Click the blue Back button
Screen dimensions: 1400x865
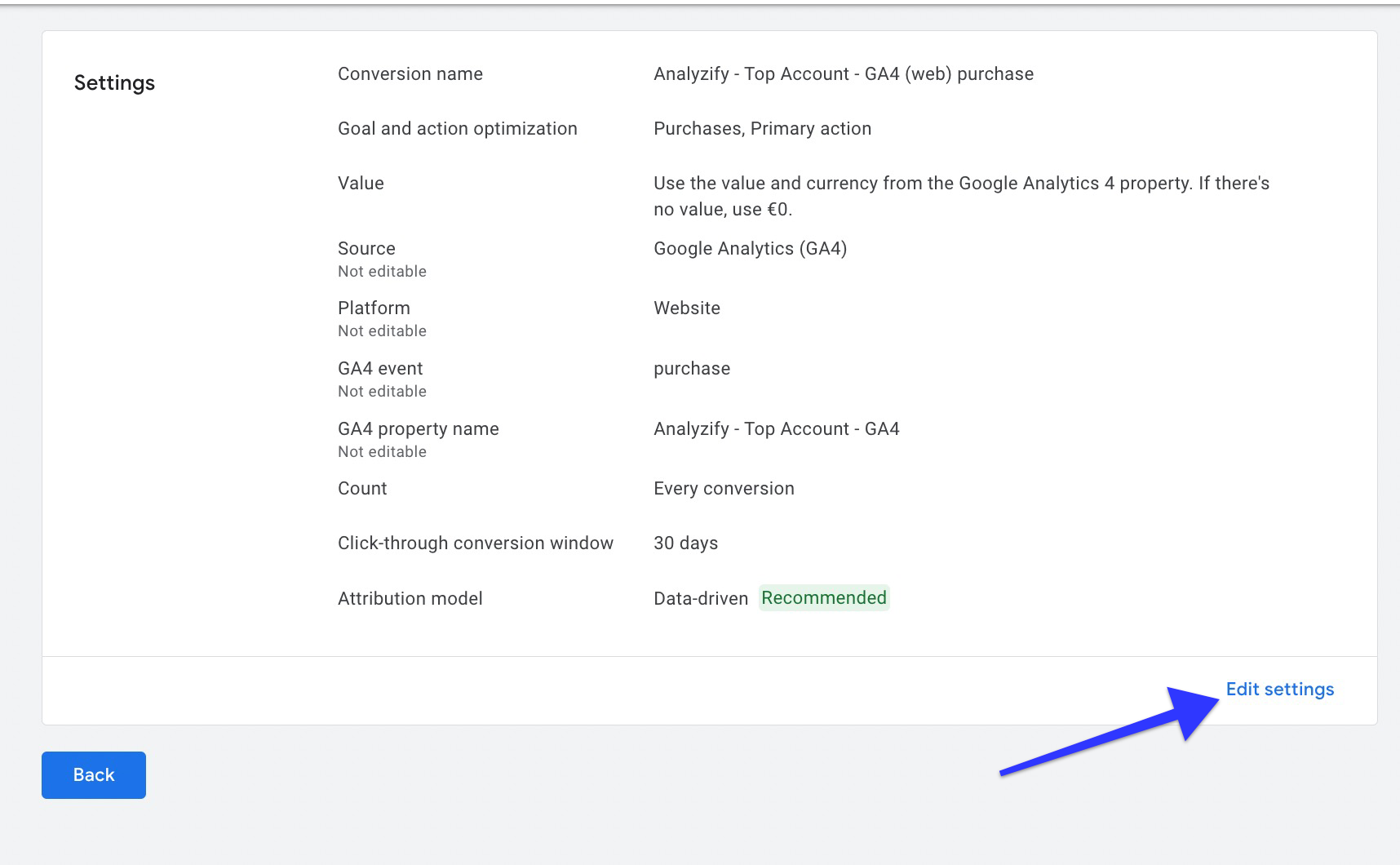pyautogui.click(x=94, y=775)
